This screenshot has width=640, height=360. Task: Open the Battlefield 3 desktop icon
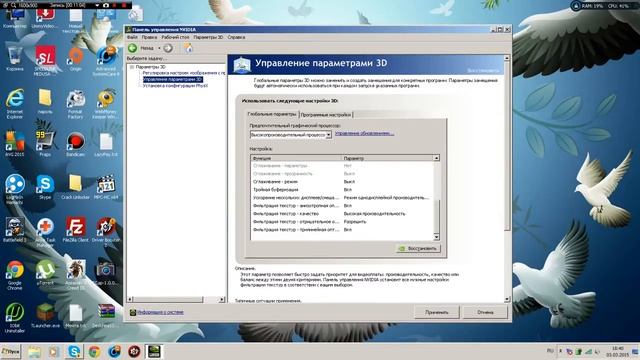[x=15, y=230]
